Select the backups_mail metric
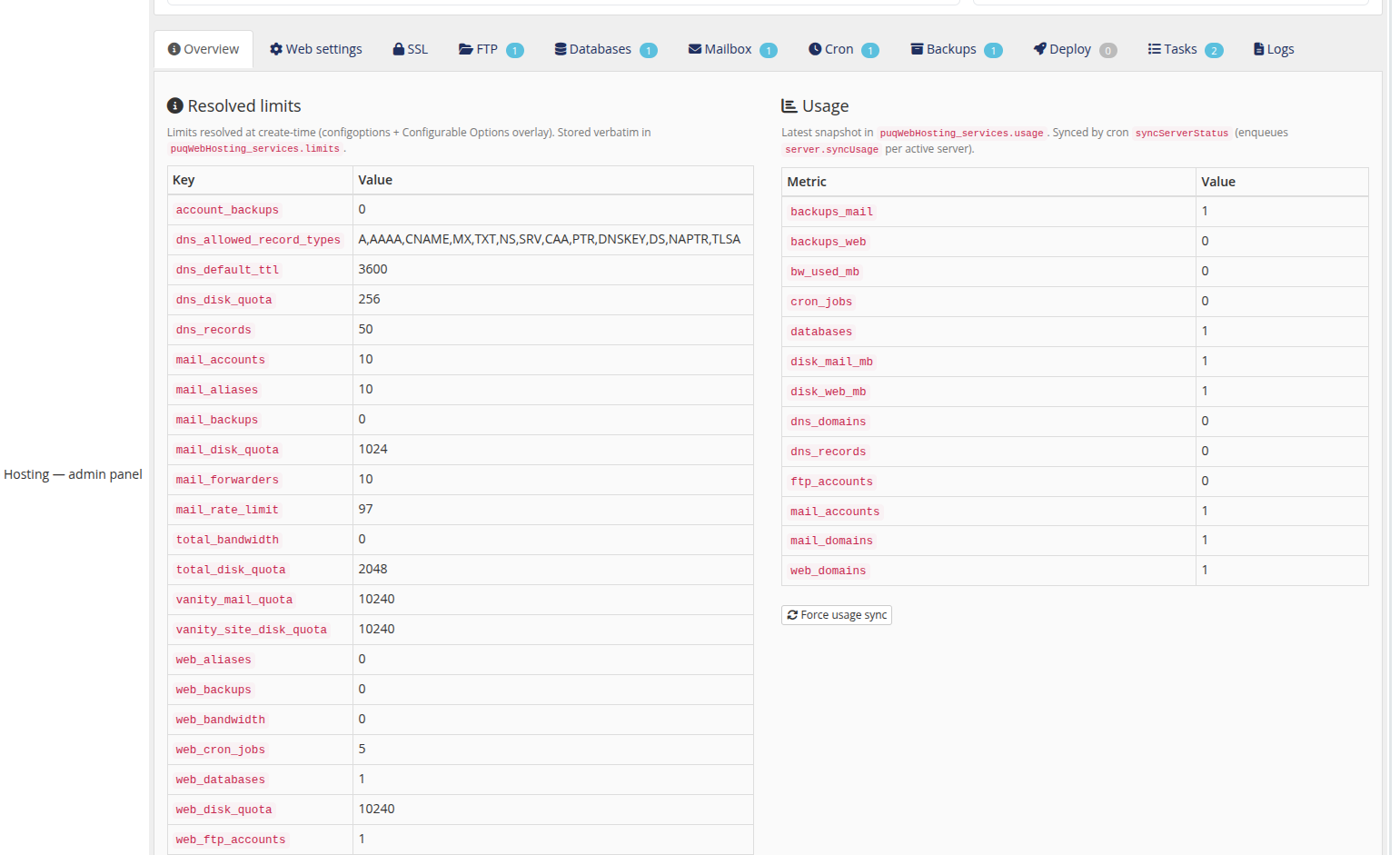The image size is (1400, 855). [831, 212]
